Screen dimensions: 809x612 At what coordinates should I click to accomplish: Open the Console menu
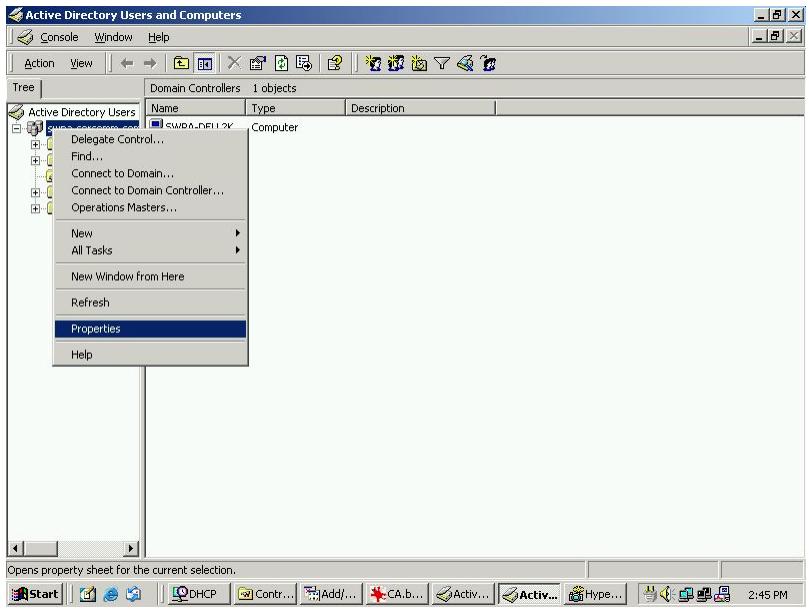point(58,36)
